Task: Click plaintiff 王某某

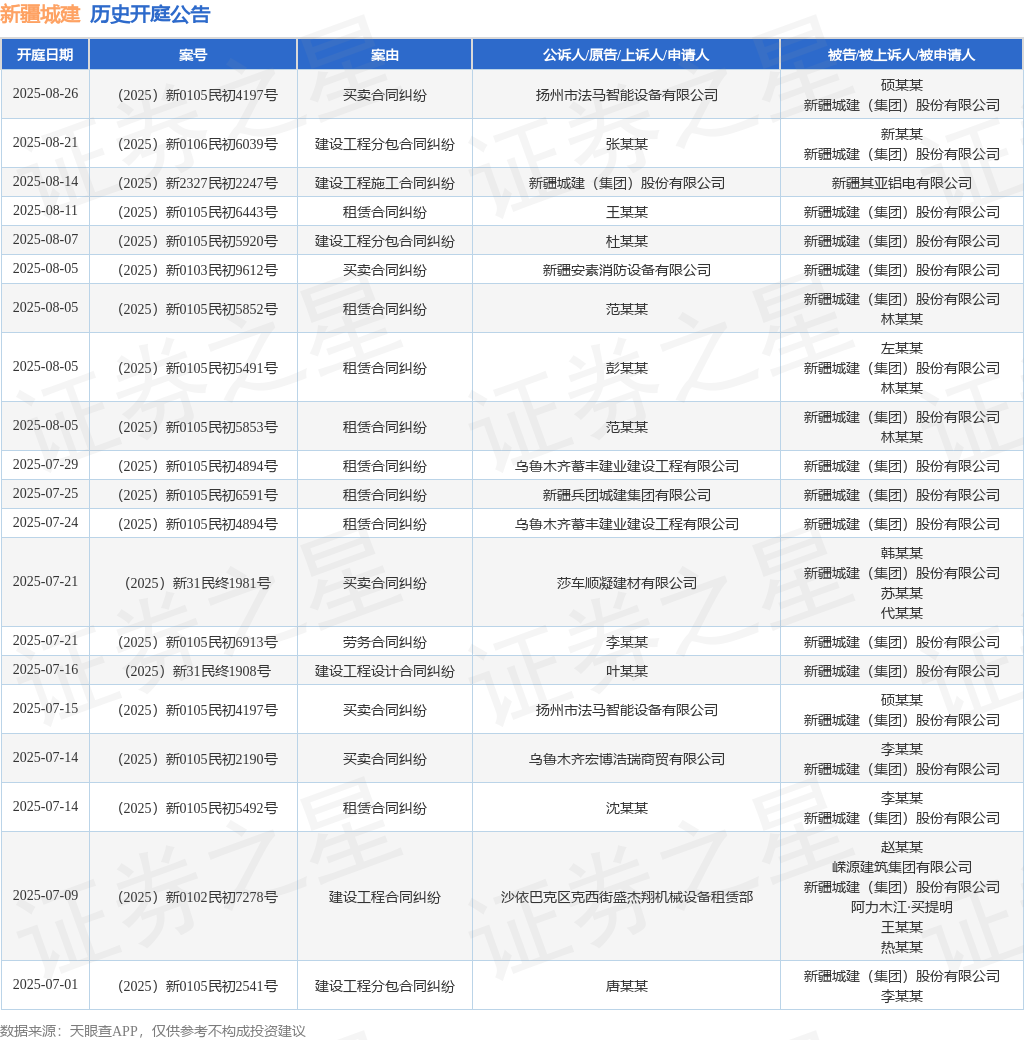Action: pos(627,212)
